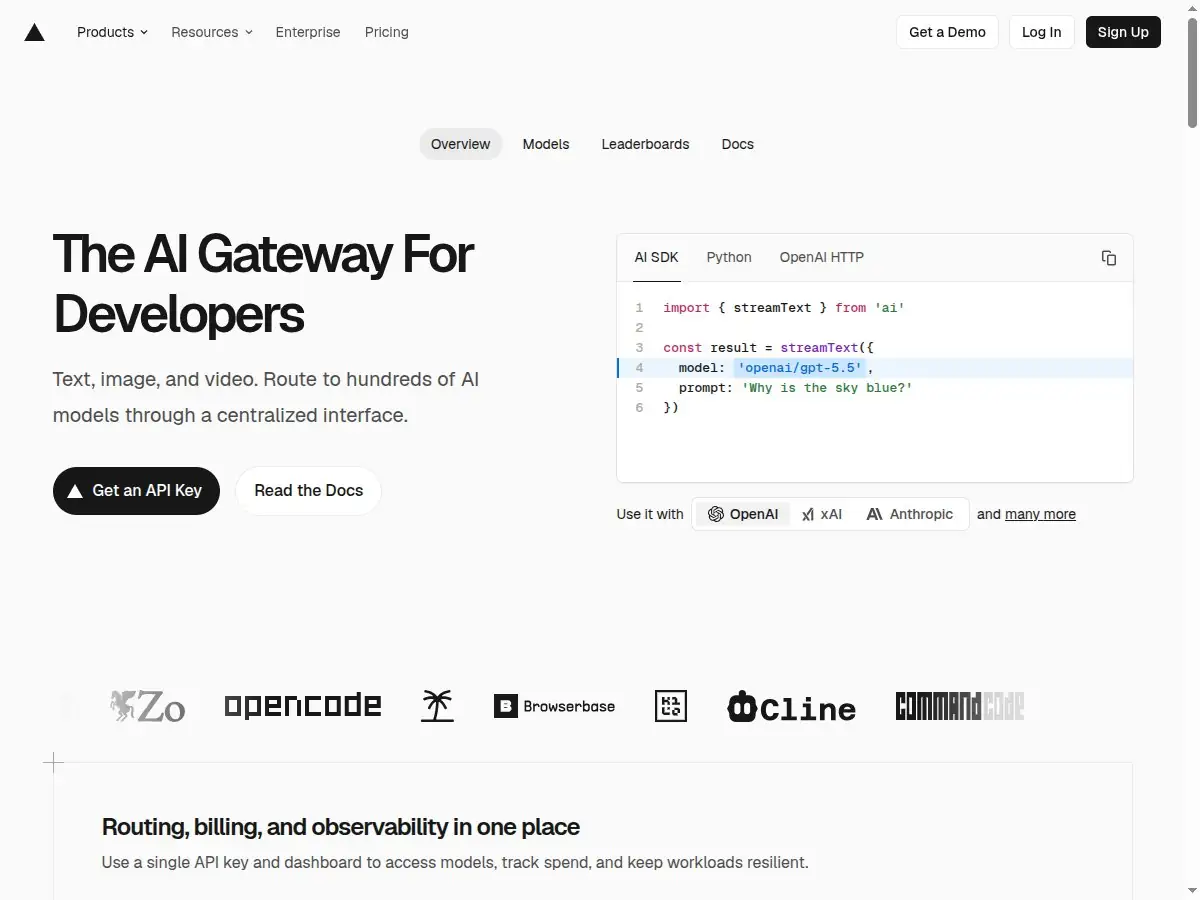
Task: Click the Command Code logo
Action: pos(960,706)
